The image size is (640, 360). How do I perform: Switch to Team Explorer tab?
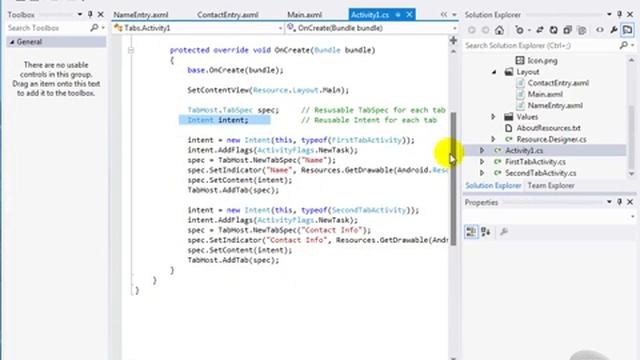(x=551, y=186)
